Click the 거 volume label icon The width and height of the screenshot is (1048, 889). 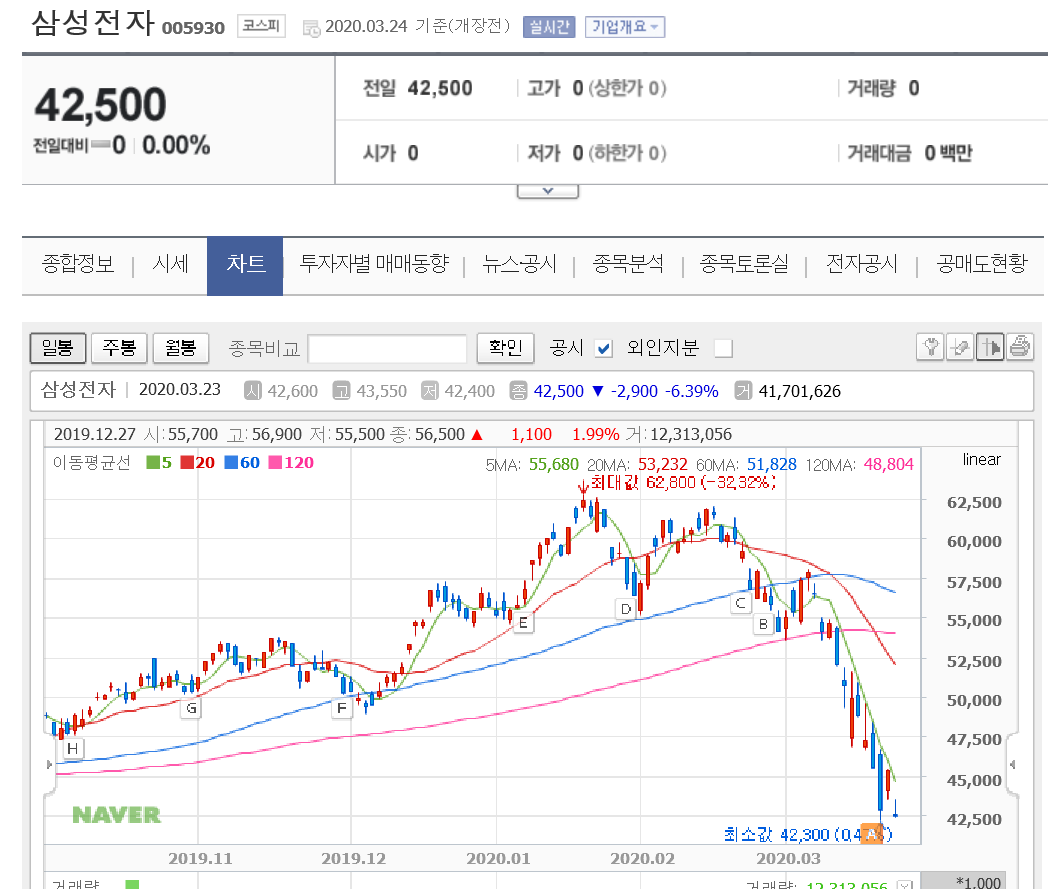point(743,391)
